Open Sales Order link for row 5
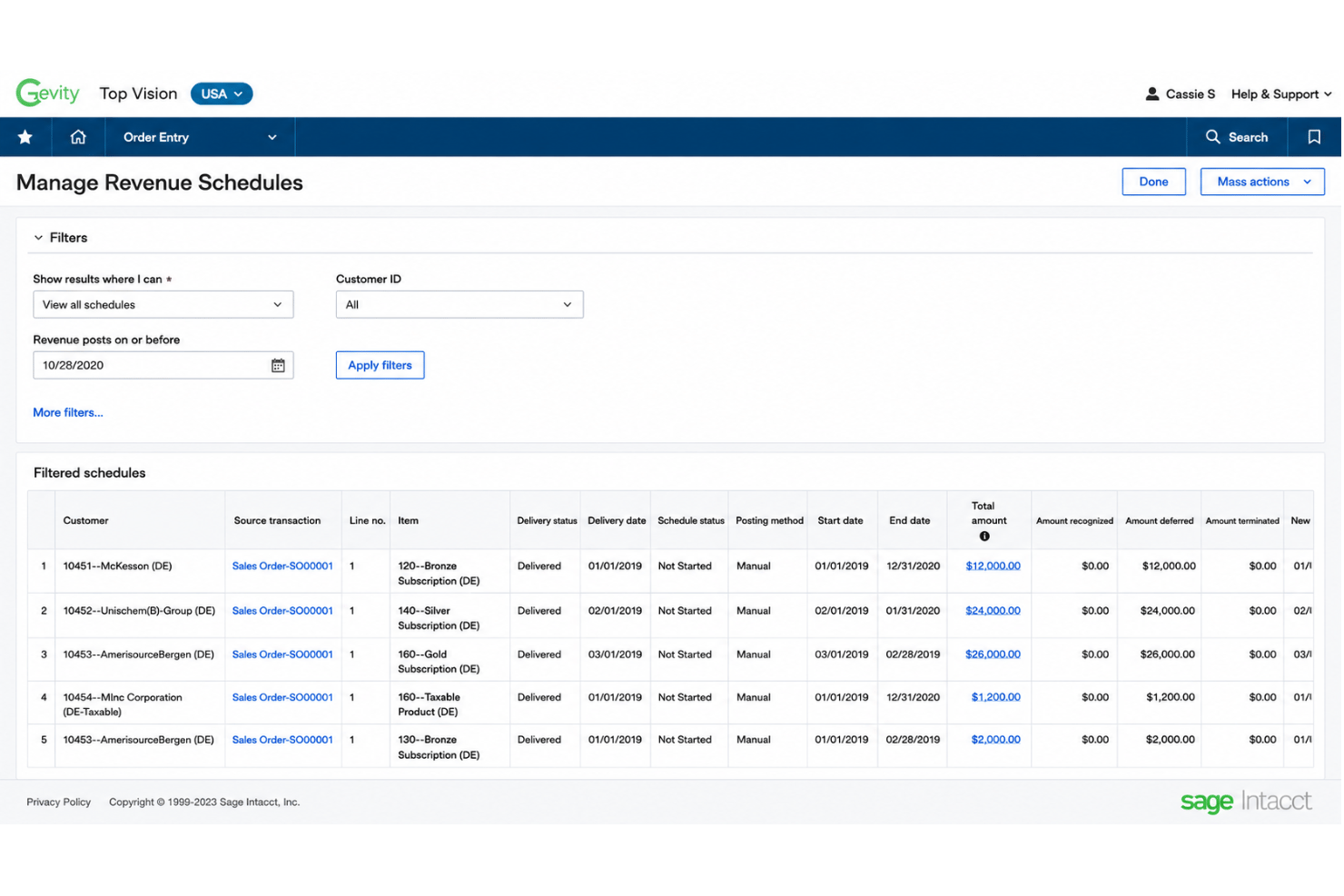Viewport: 1344px width, 896px height. pyautogui.click(x=283, y=741)
